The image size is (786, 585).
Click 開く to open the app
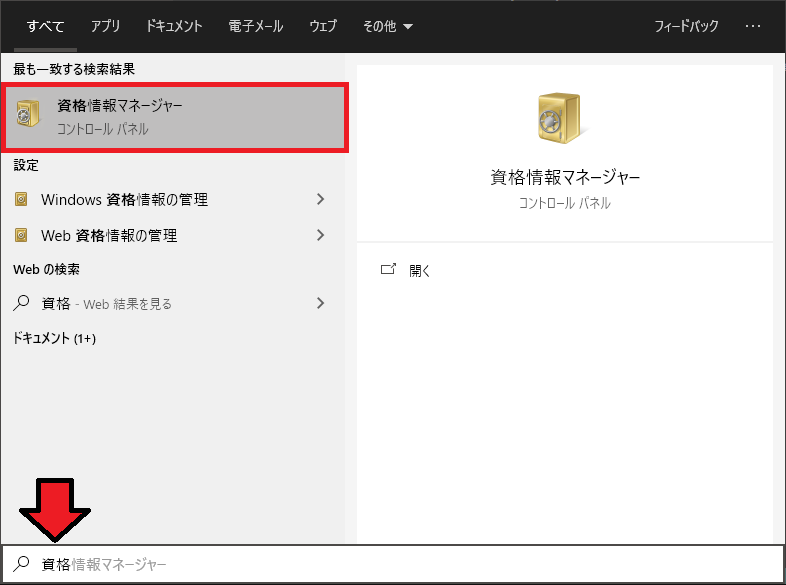click(420, 271)
